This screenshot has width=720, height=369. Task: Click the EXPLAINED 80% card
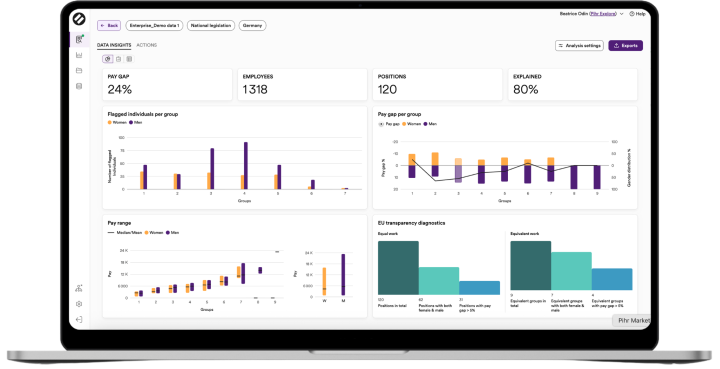573,84
